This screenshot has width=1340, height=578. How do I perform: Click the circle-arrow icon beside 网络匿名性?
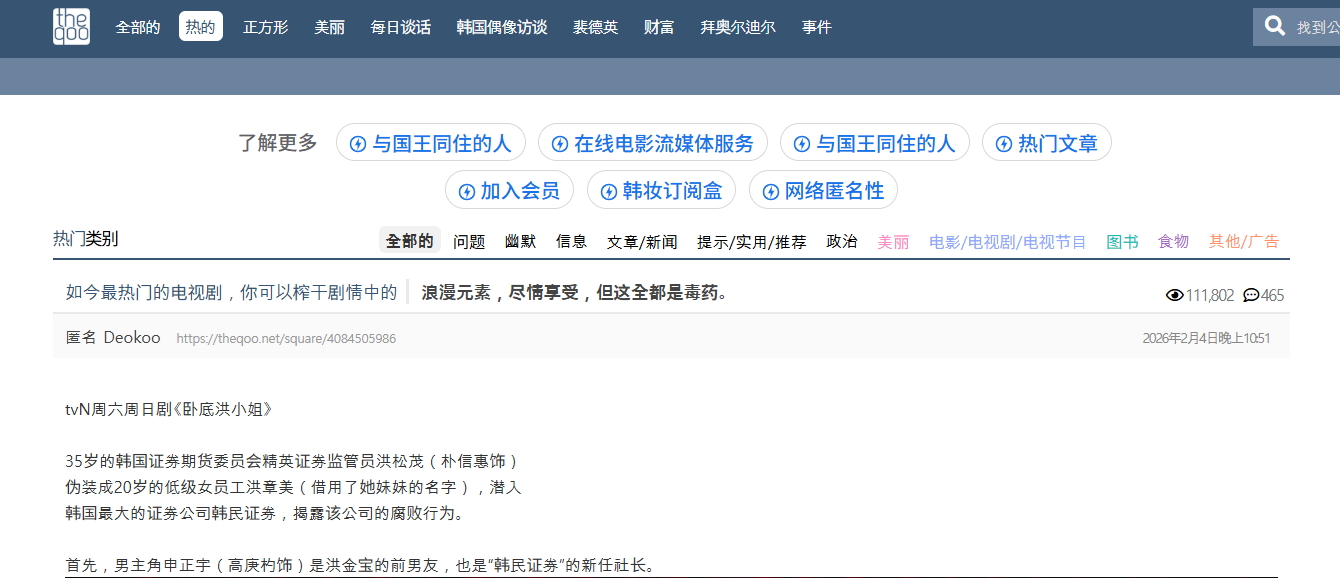[x=768, y=190]
